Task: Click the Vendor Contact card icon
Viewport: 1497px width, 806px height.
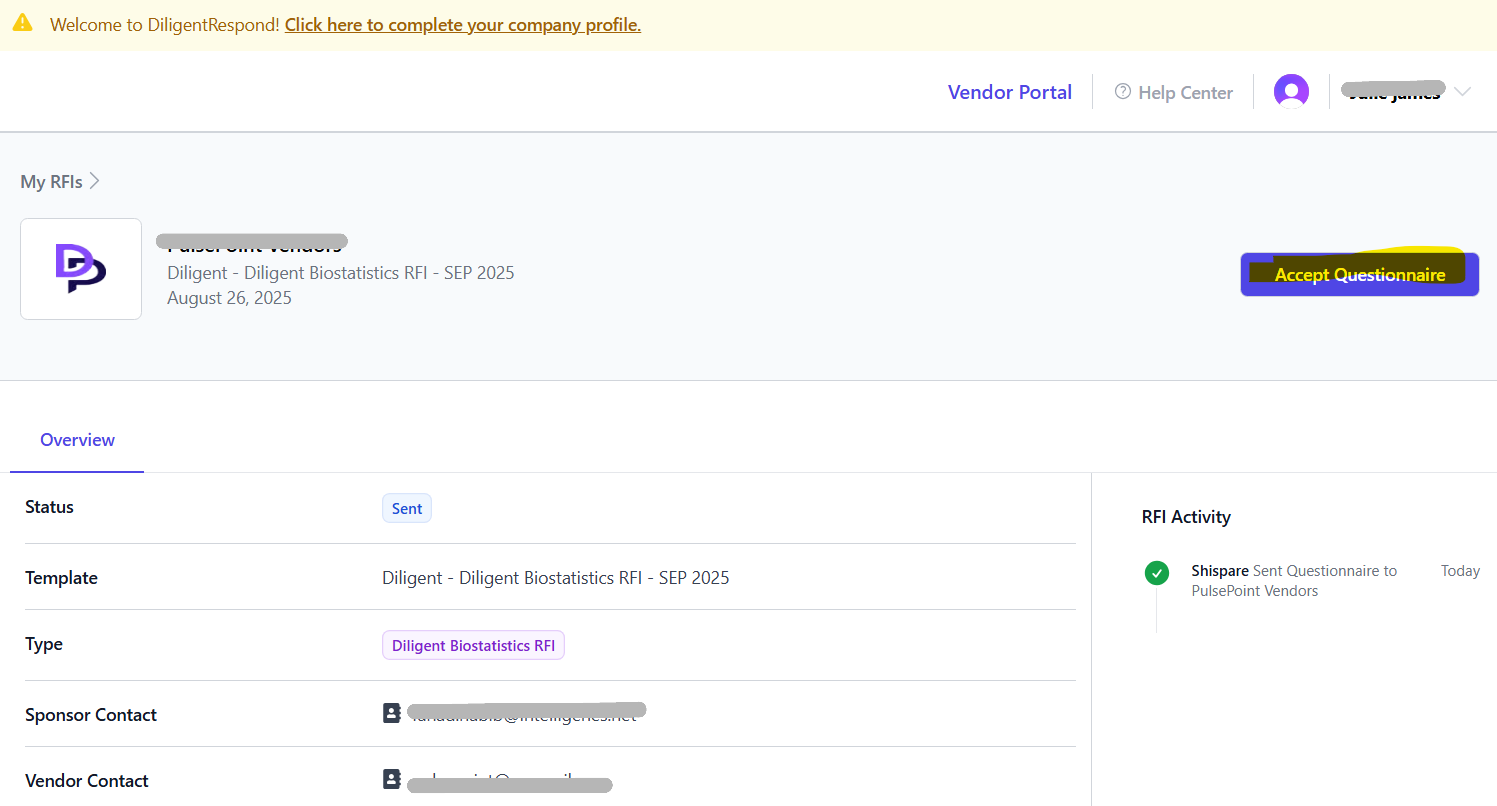Action: coord(392,779)
